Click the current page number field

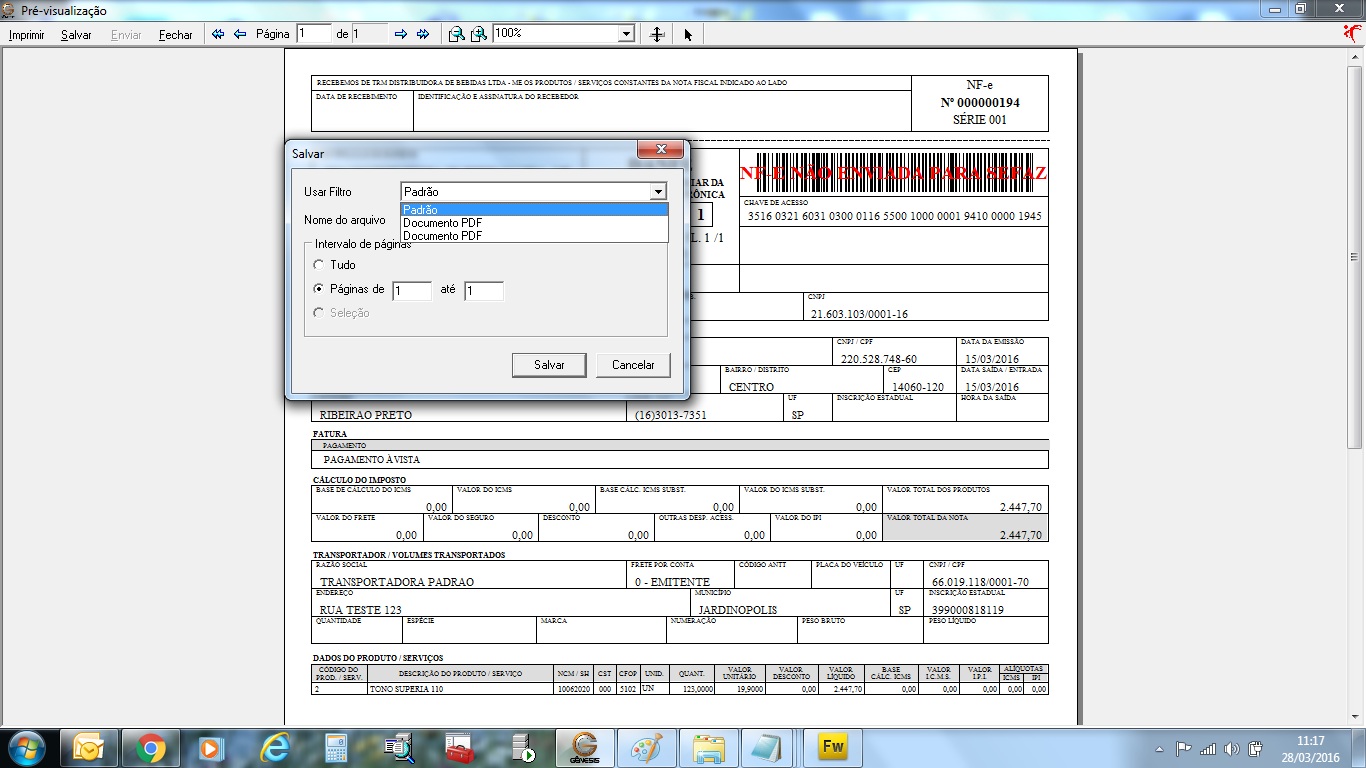point(313,34)
